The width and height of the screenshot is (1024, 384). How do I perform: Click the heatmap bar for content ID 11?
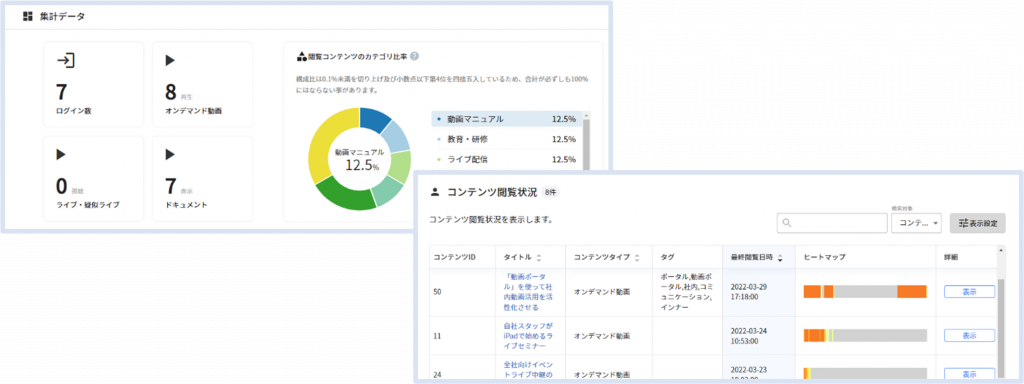click(x=865, y=336)
